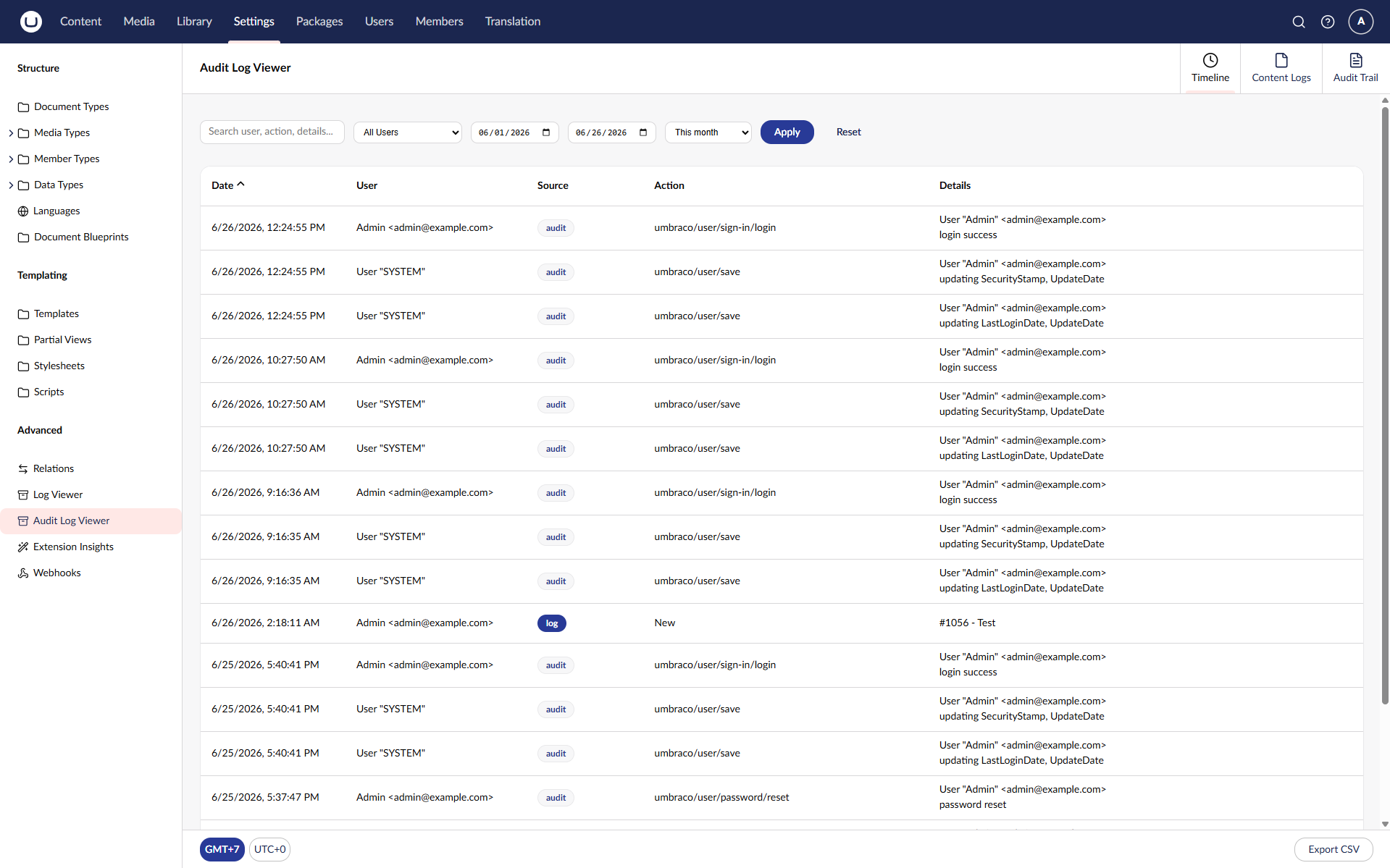Expand the Member Types tree node

[x=11, y=159]
